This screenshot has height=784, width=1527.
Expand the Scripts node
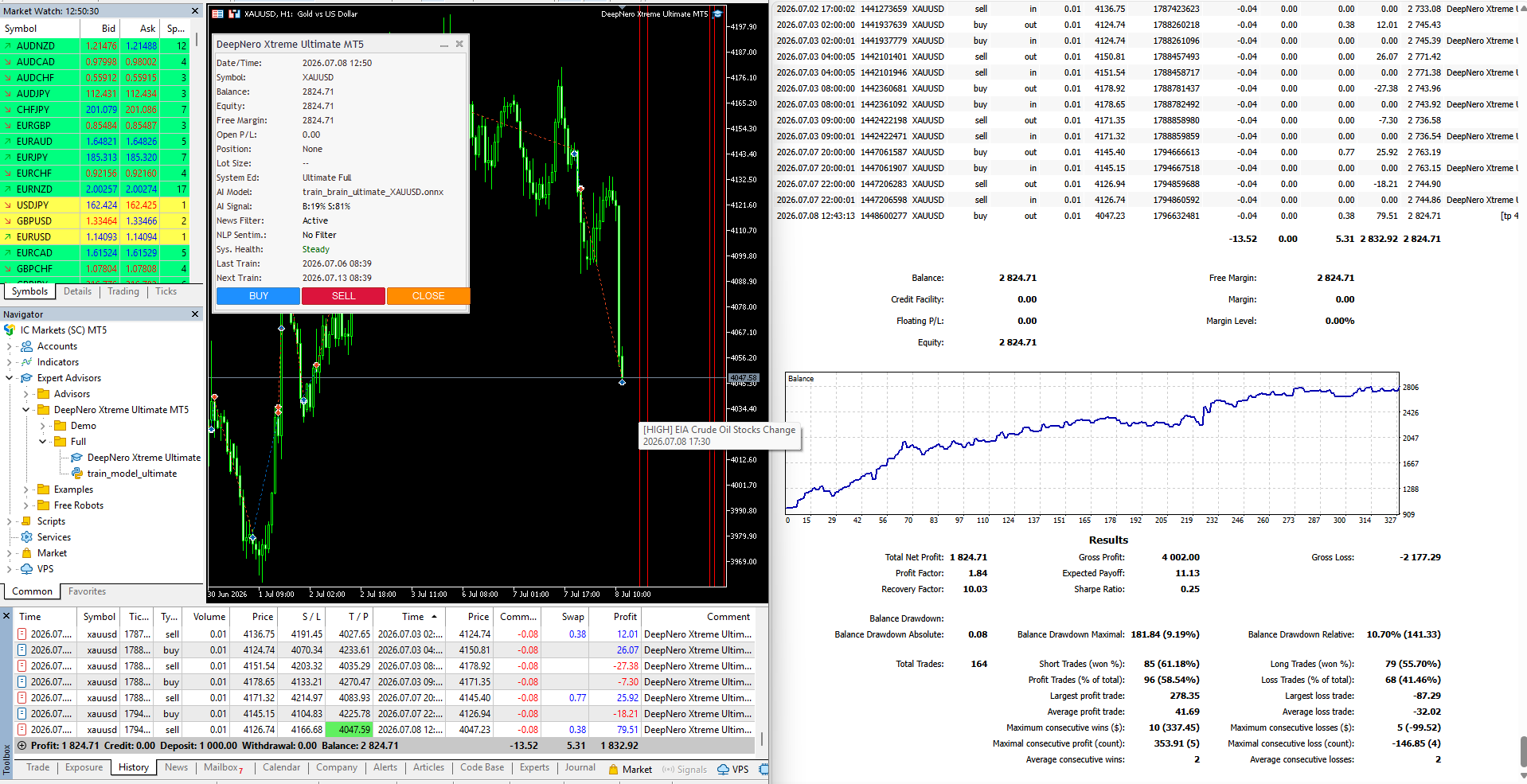[x=9, y=521]
